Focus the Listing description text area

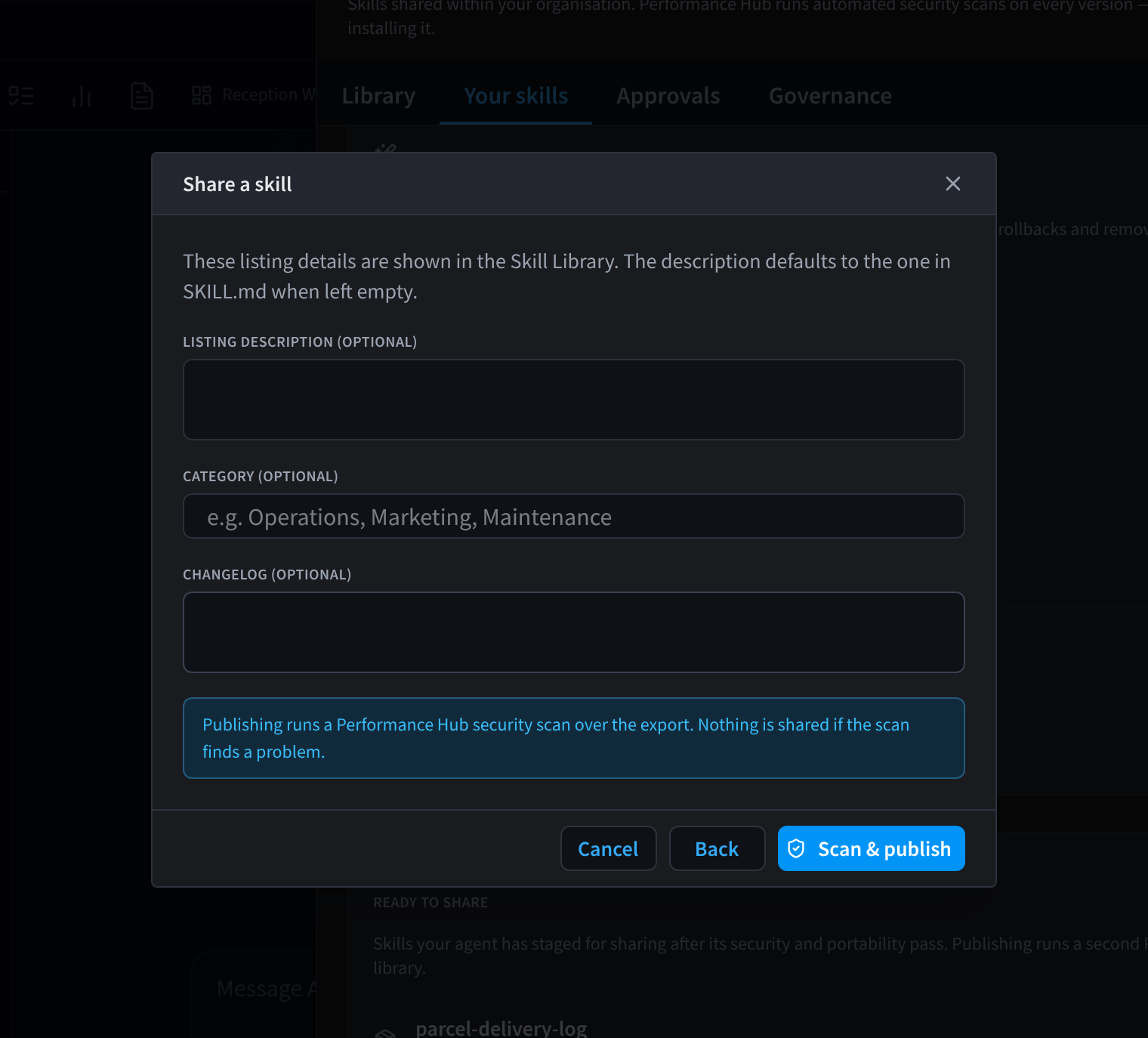pos(574,400)
